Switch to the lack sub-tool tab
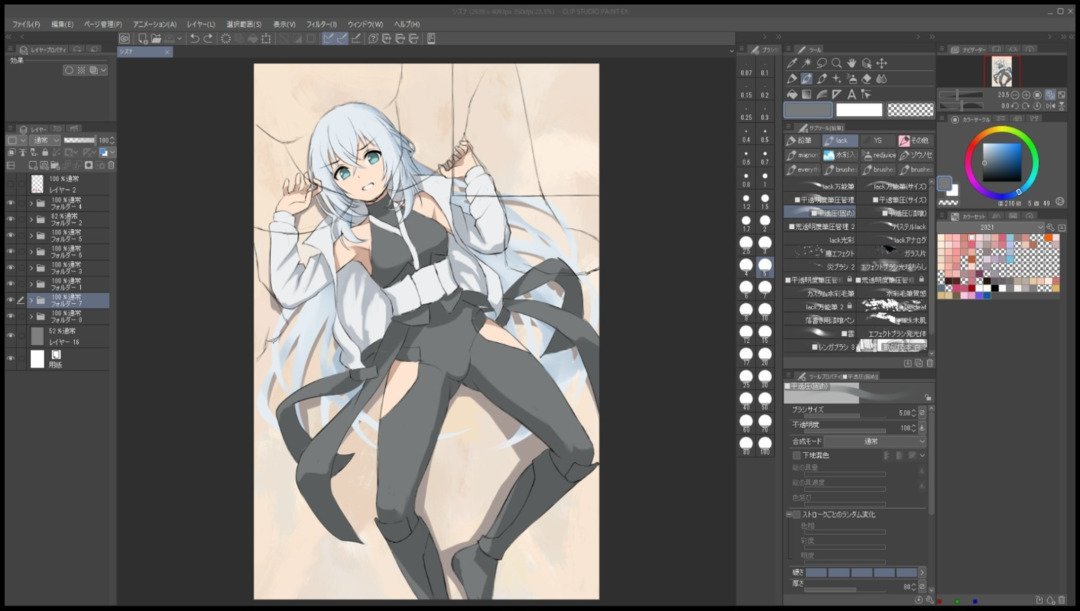The height and width of the screenshot is (611, 1080). [x=843, y=141]
